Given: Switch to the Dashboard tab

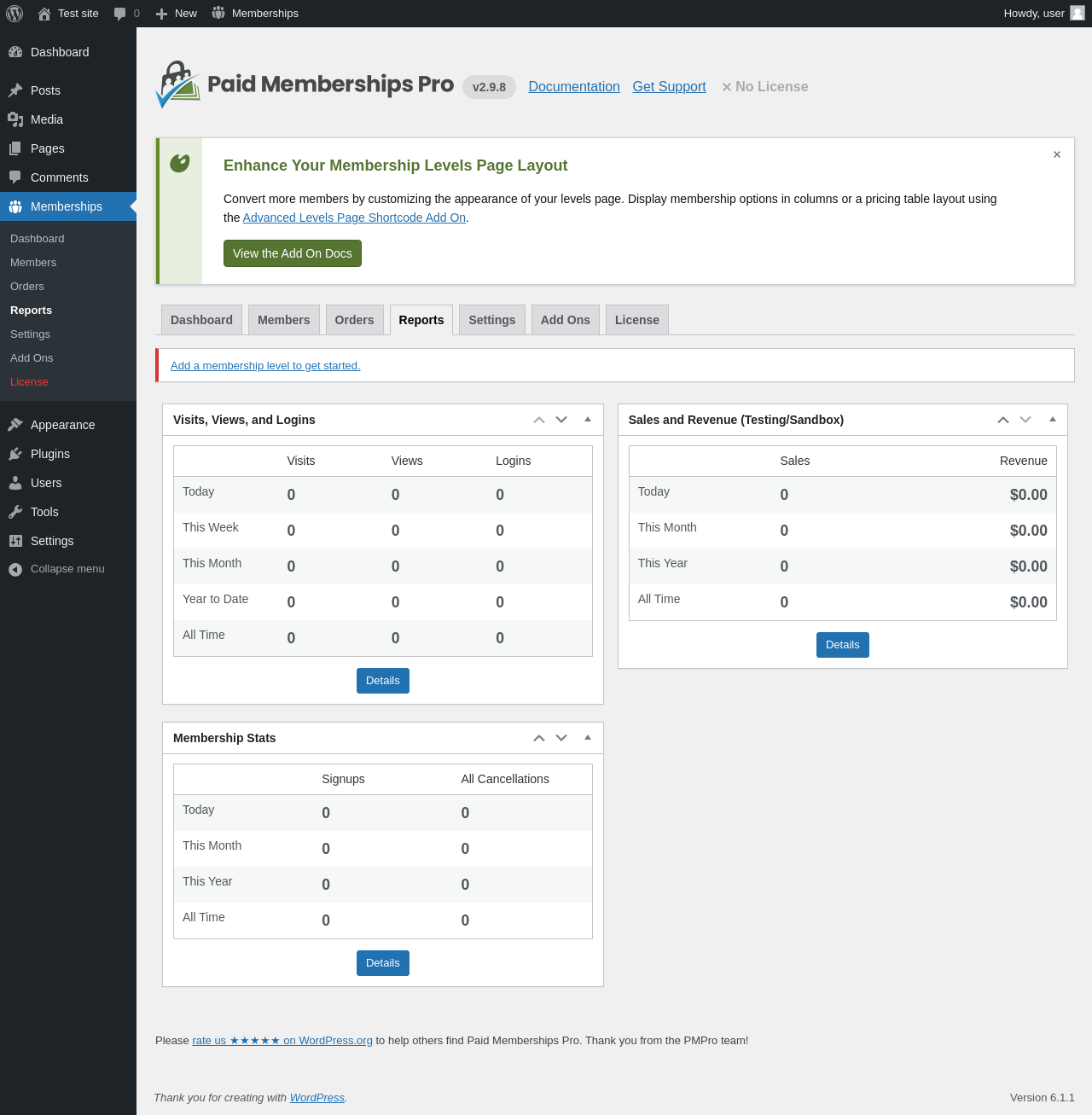Looking at the screenshot, I should tap(201, 320).
